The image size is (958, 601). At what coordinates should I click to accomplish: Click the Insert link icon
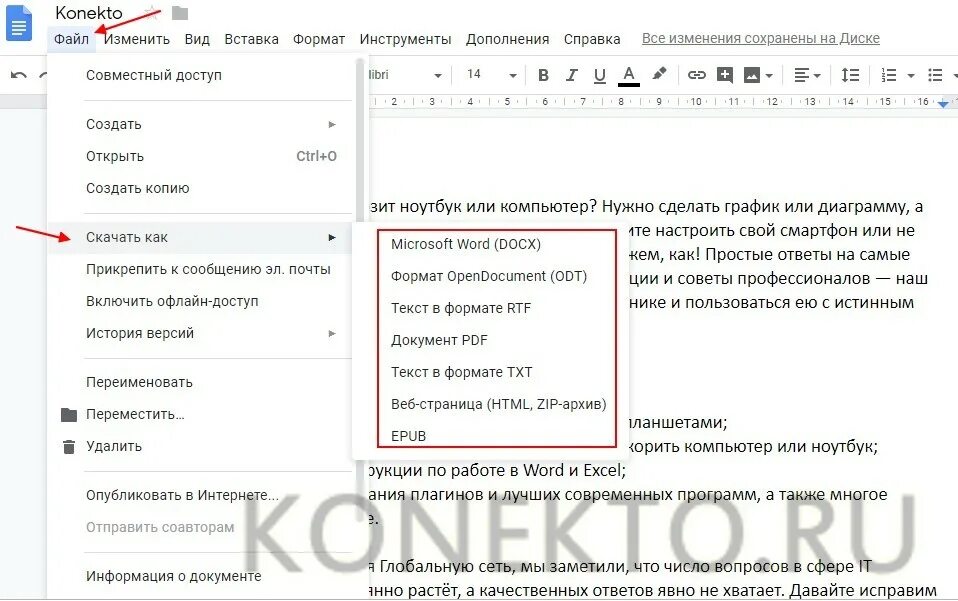697,75
